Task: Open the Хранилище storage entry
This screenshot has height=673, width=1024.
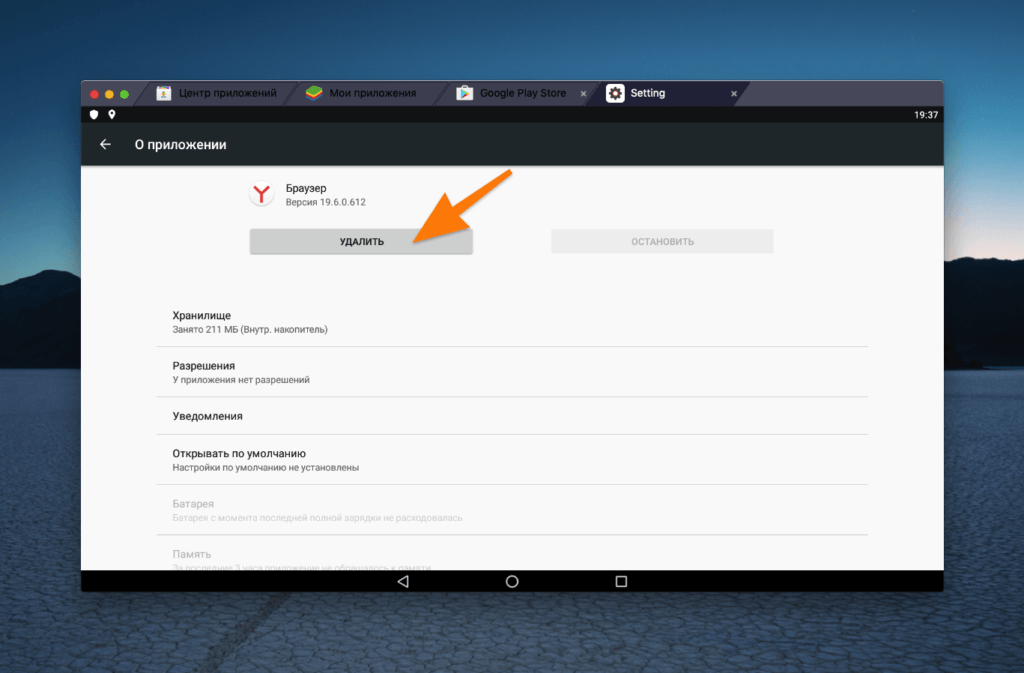Action: coord(512,322)
